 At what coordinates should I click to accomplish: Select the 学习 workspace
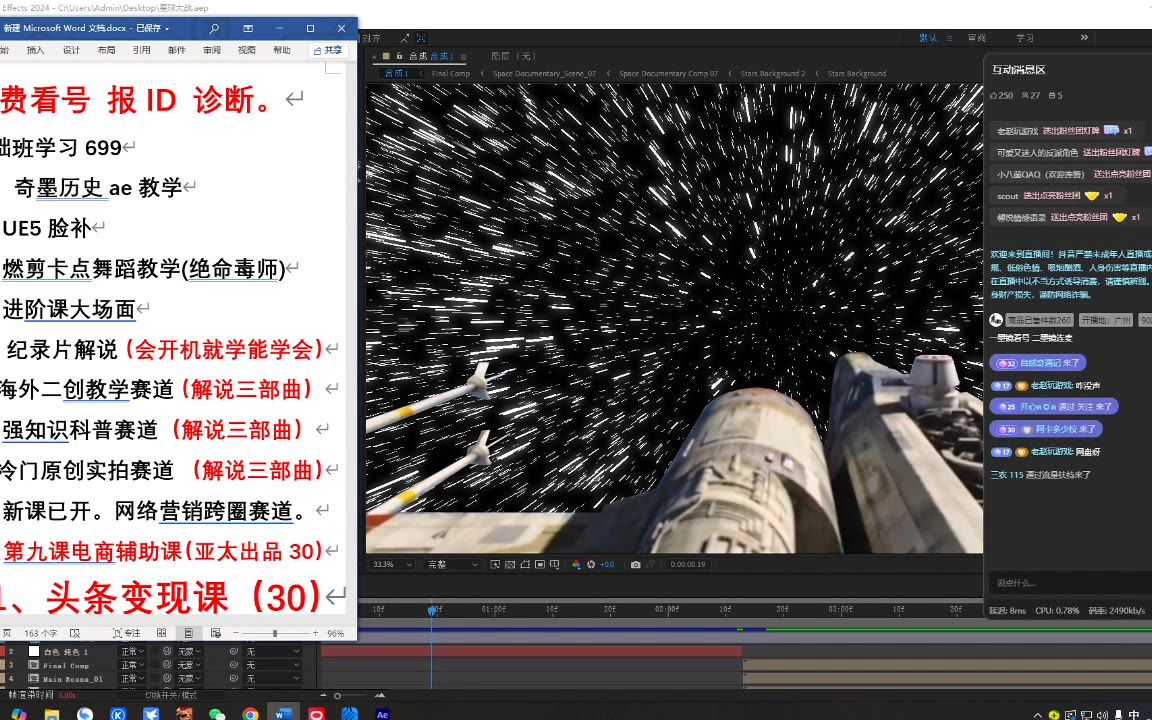point(1025,38)
